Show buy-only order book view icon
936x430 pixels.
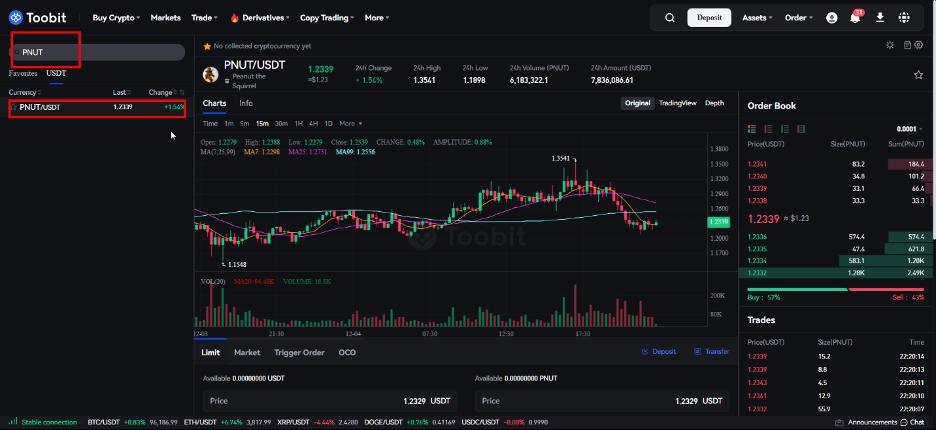point(785,129)
